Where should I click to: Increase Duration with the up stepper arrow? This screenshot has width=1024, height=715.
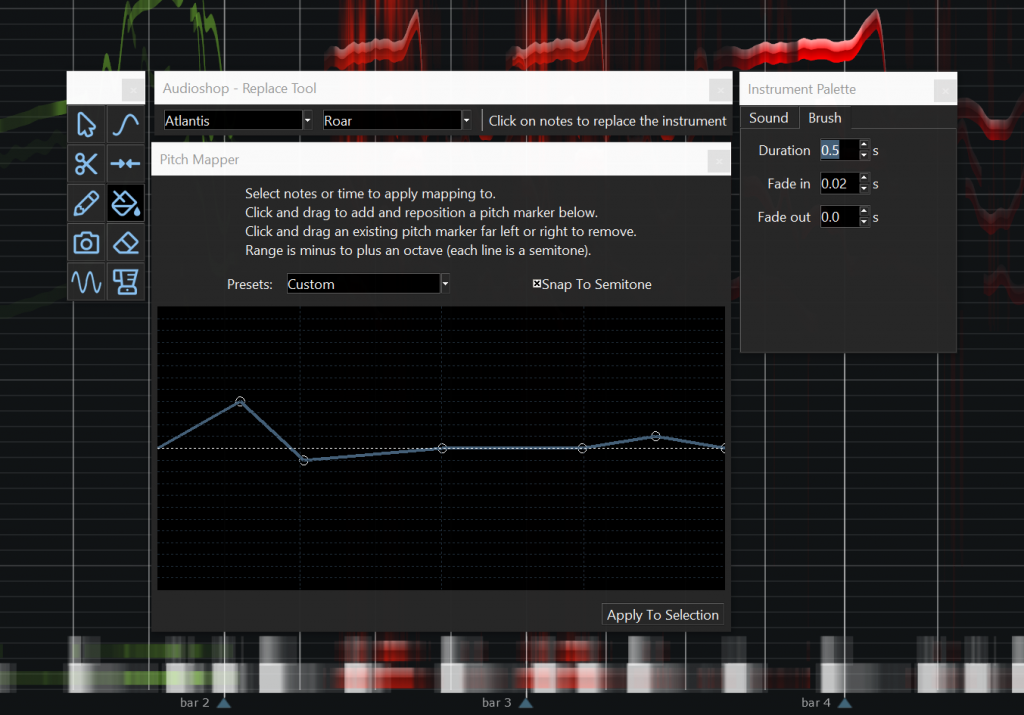[864, 145]
